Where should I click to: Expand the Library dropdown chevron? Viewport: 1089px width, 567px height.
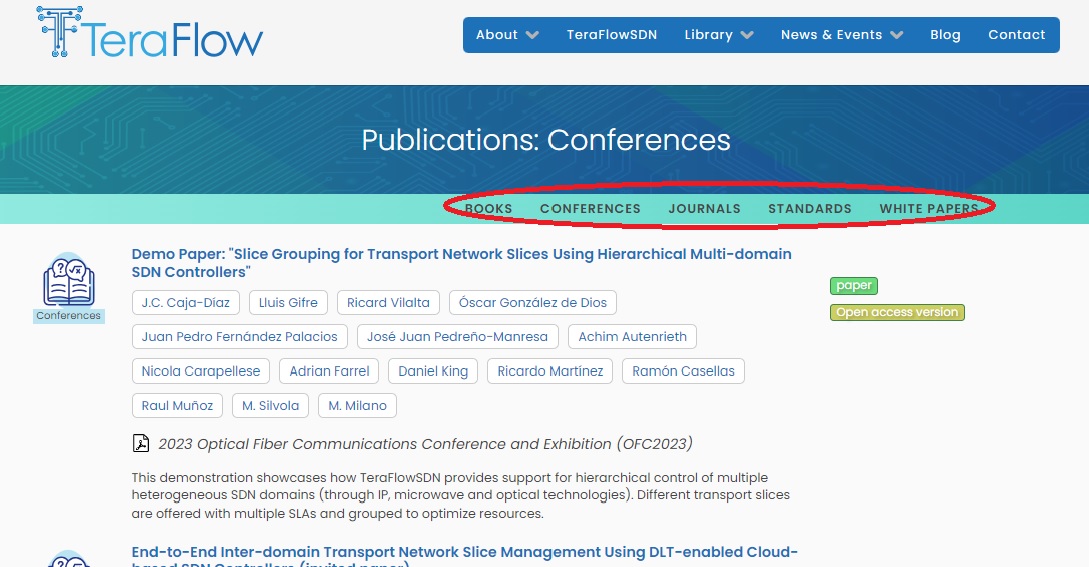tap(747, 35)
